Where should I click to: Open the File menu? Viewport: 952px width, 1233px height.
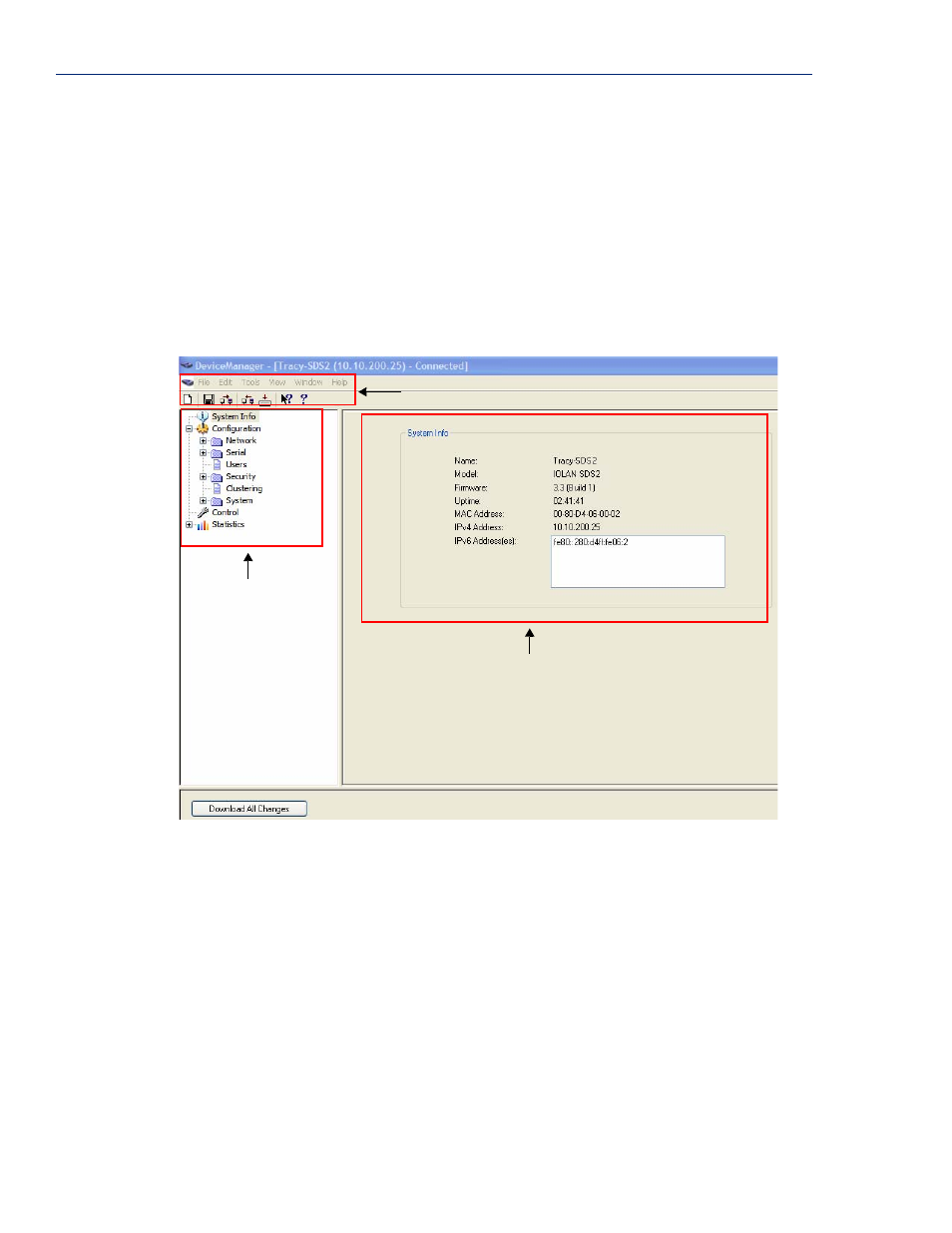tap(204, 382)
